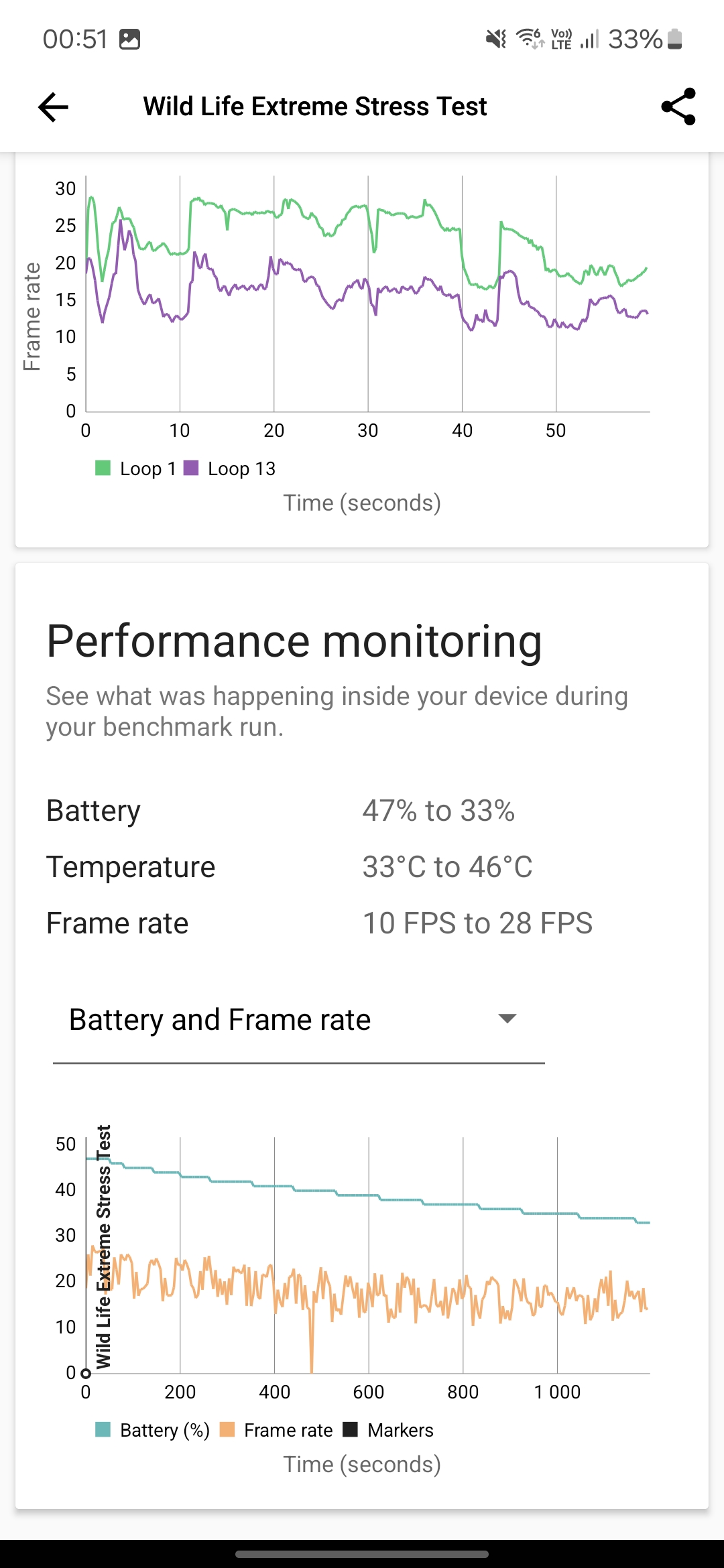Tap the muted sound status icon
The height and width of the screenshot is (1568, 724).
[x=497, y=39]
